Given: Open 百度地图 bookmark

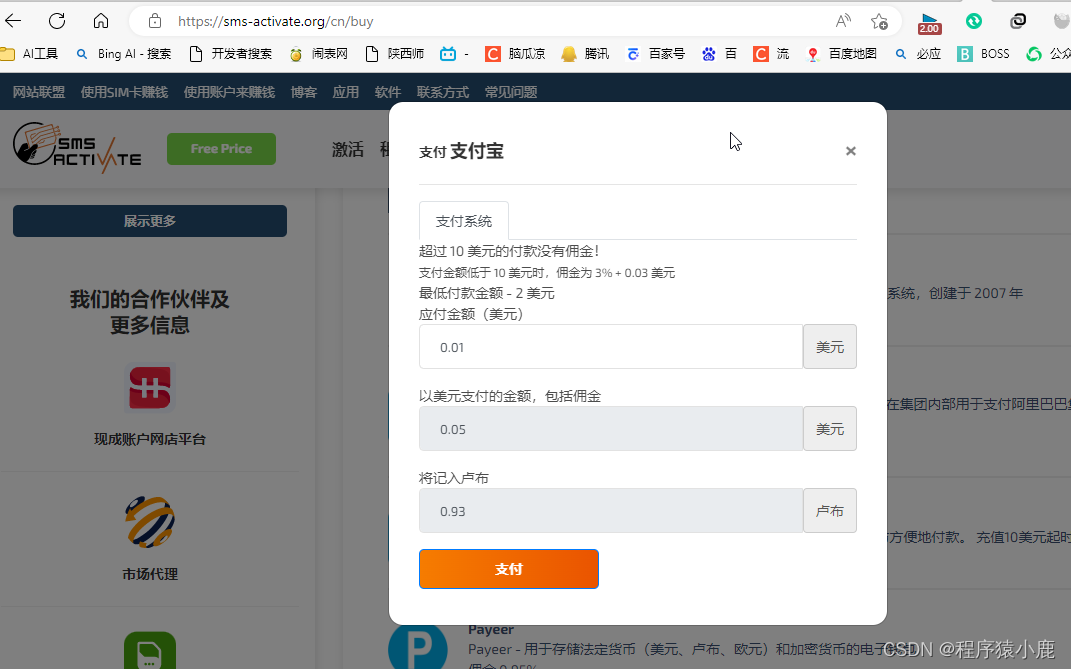Looking at the screenshot, I should click(x=842, y=54).
